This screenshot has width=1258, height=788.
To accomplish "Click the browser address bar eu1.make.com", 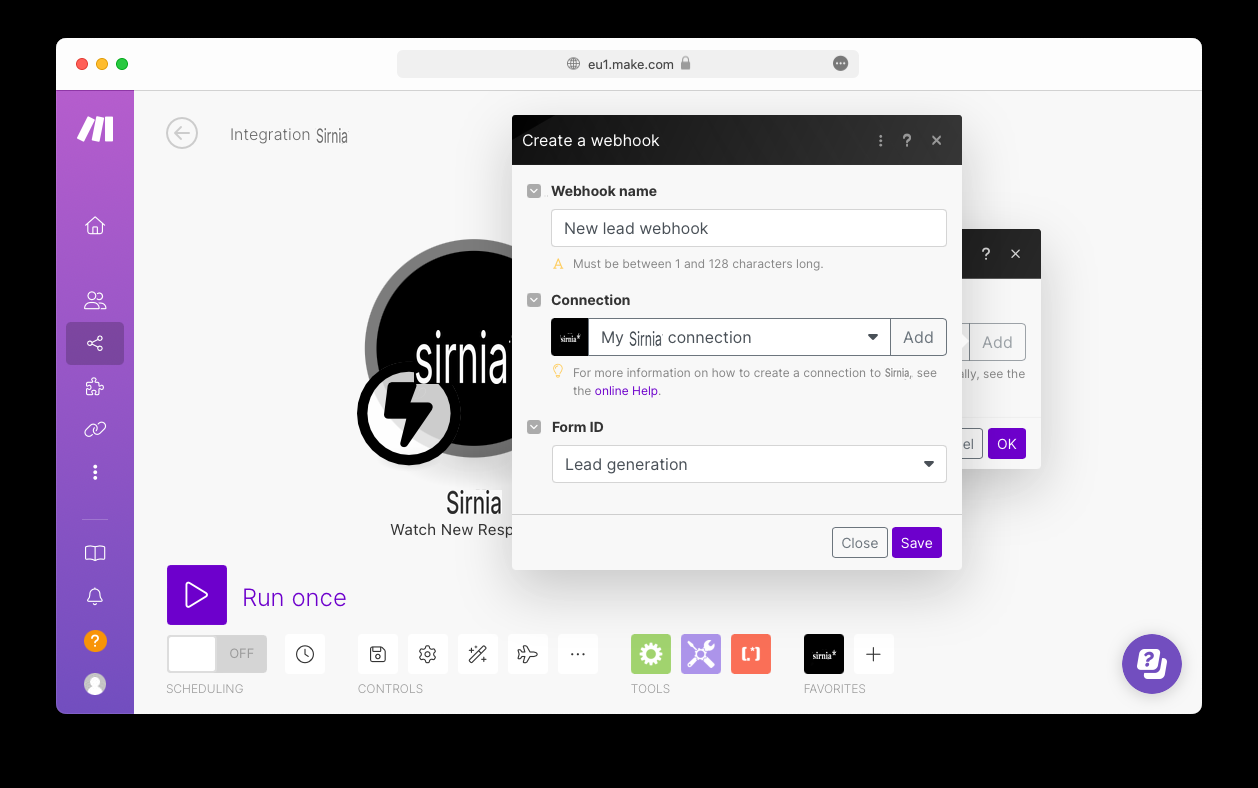I will coord(628,64).
